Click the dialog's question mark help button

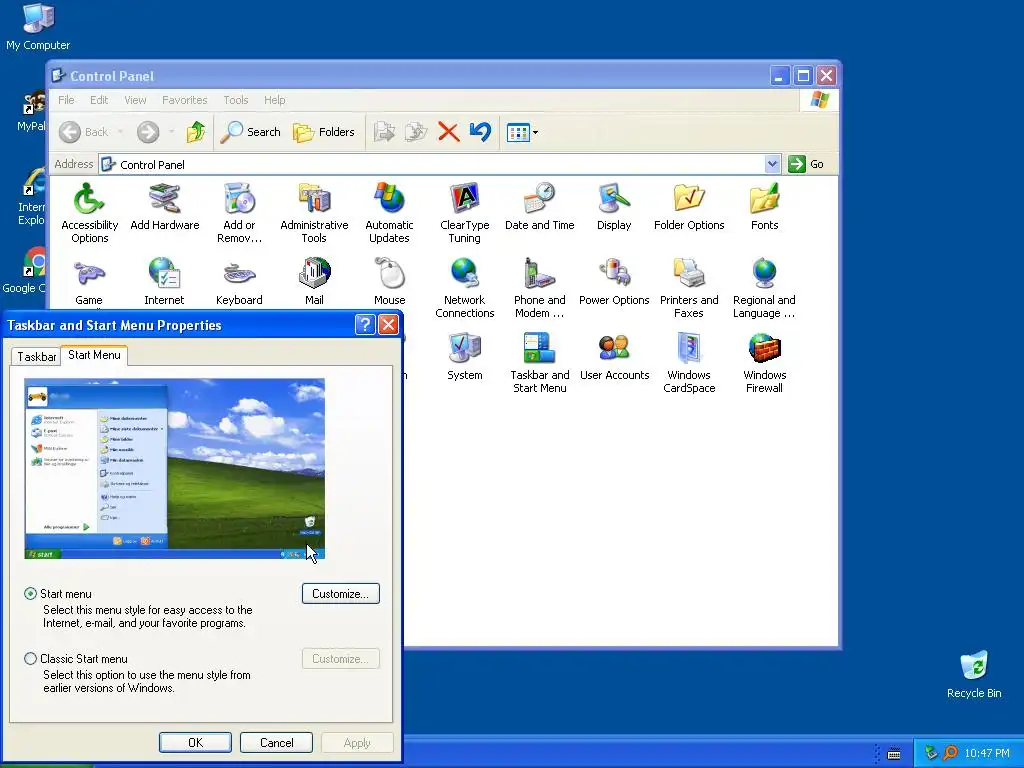click(365, 325)
